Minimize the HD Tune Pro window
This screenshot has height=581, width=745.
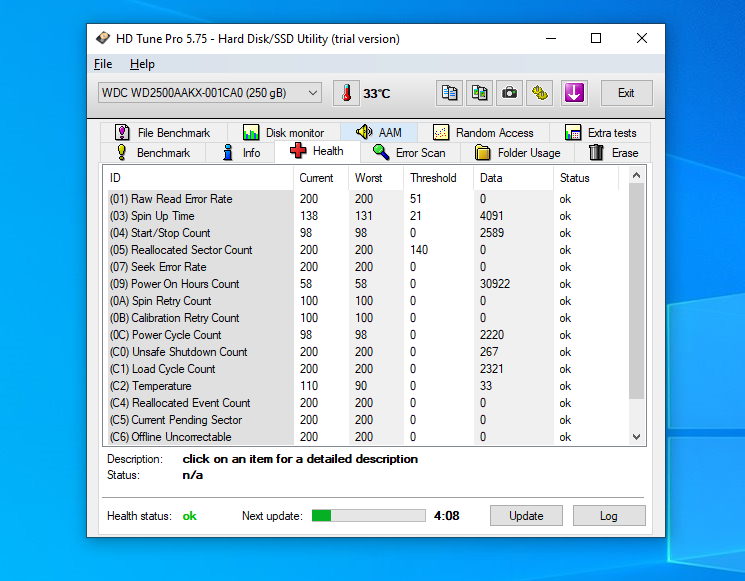pos(551,38)
